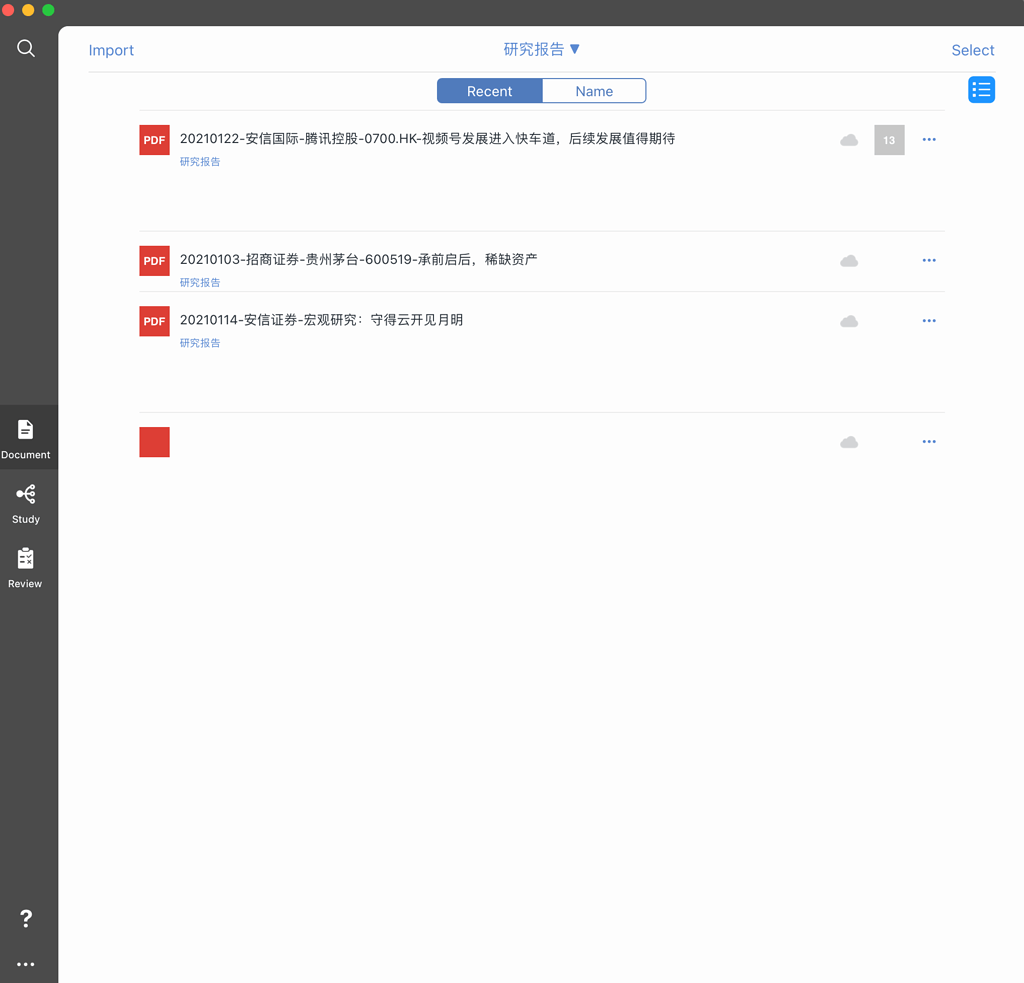Open the help question mark icon
This screenshot has height=983, width=1024.
(26, 918)
